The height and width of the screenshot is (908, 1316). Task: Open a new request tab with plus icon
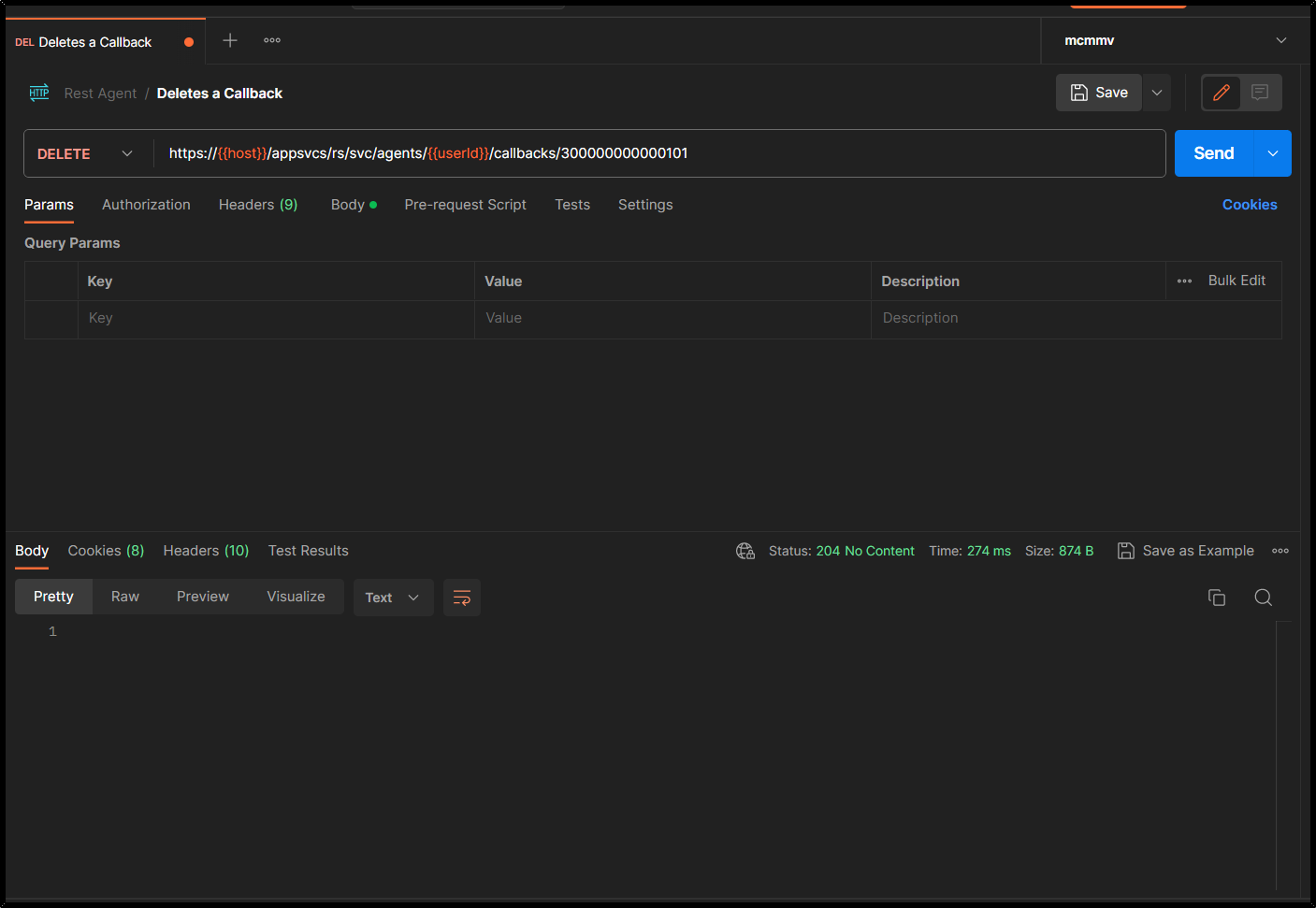230,40
